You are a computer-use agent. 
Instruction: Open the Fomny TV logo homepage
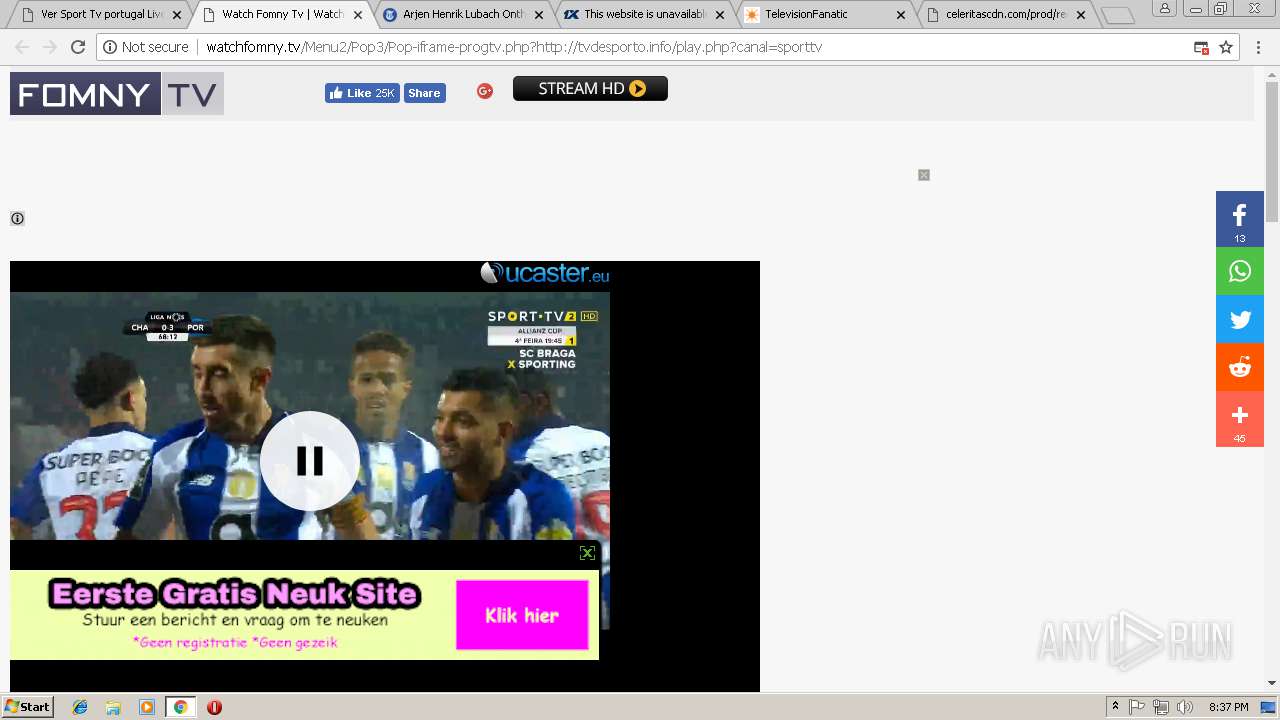117,94
